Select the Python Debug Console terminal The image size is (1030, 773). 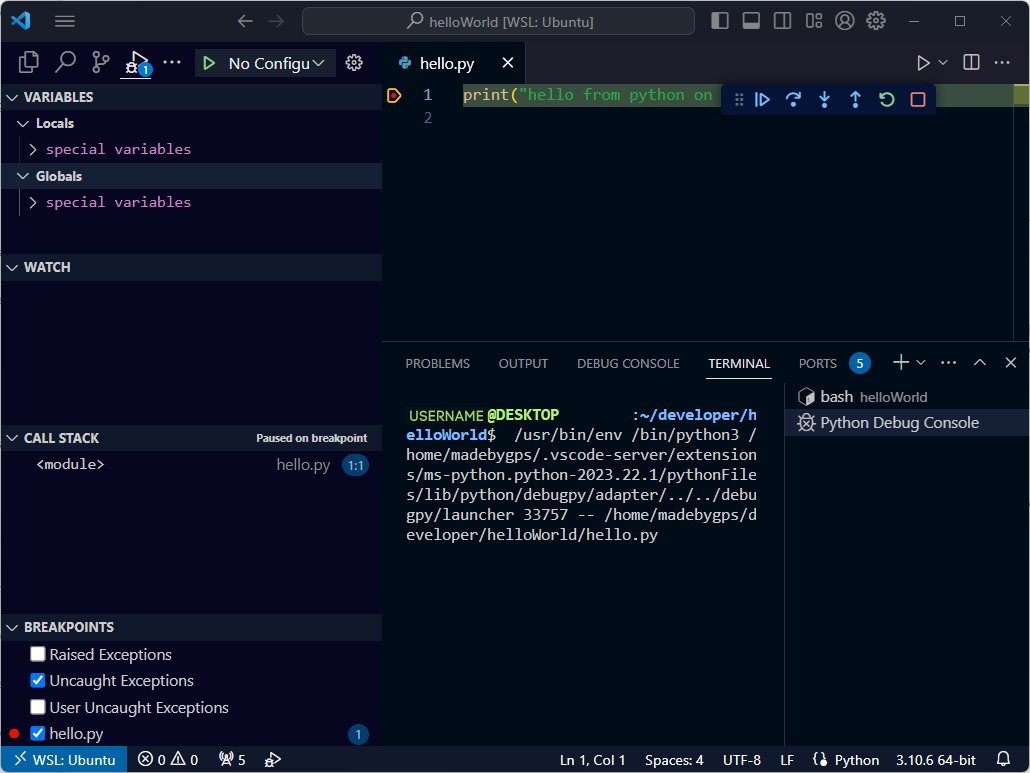tap(900, 422)
